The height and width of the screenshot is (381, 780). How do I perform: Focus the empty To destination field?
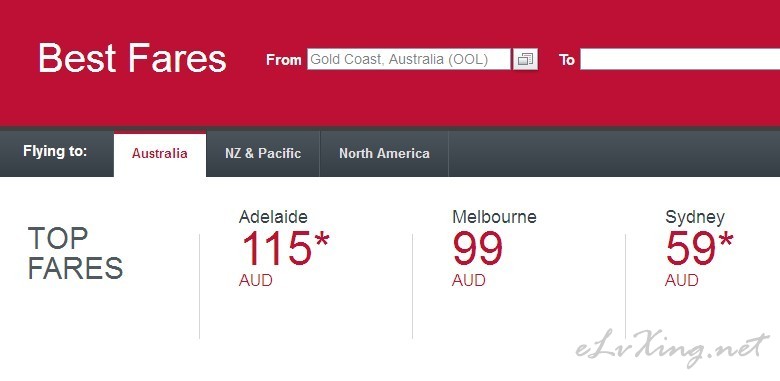tap(680, 59)
